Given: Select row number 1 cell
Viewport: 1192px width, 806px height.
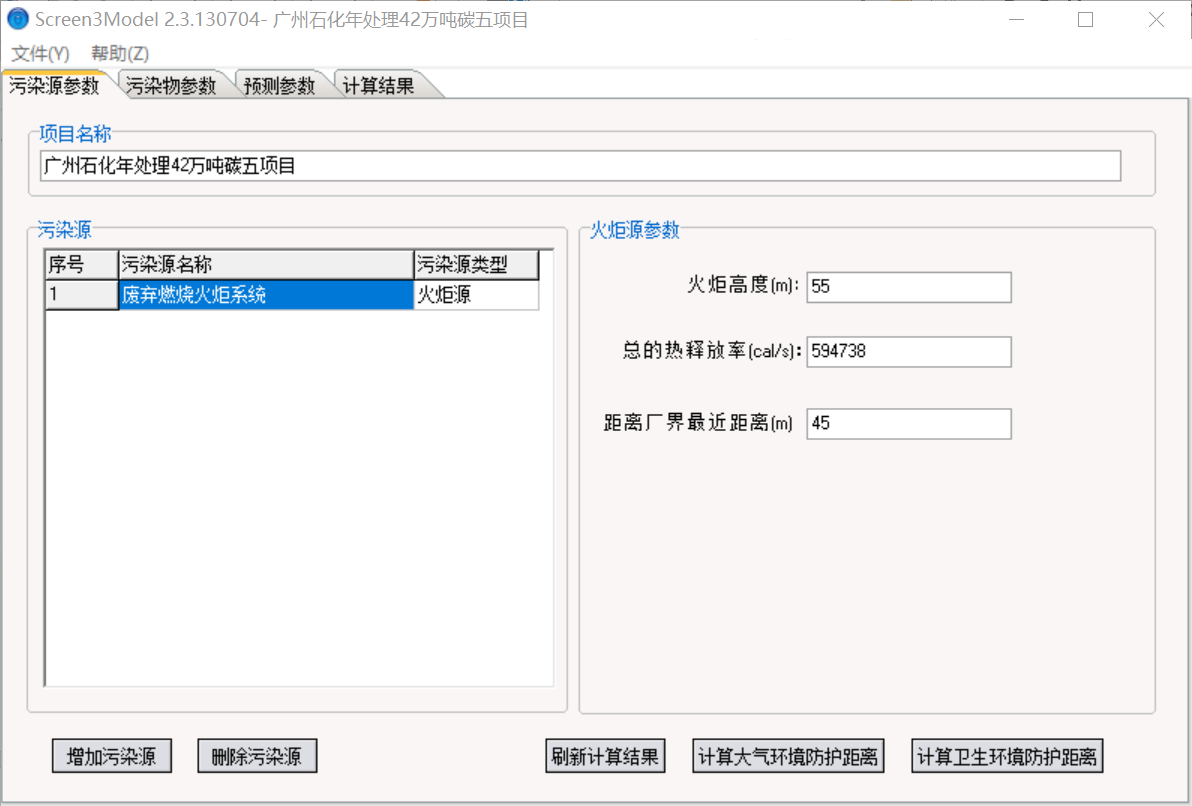Looking at the screenshot, I should pos(81,294).
